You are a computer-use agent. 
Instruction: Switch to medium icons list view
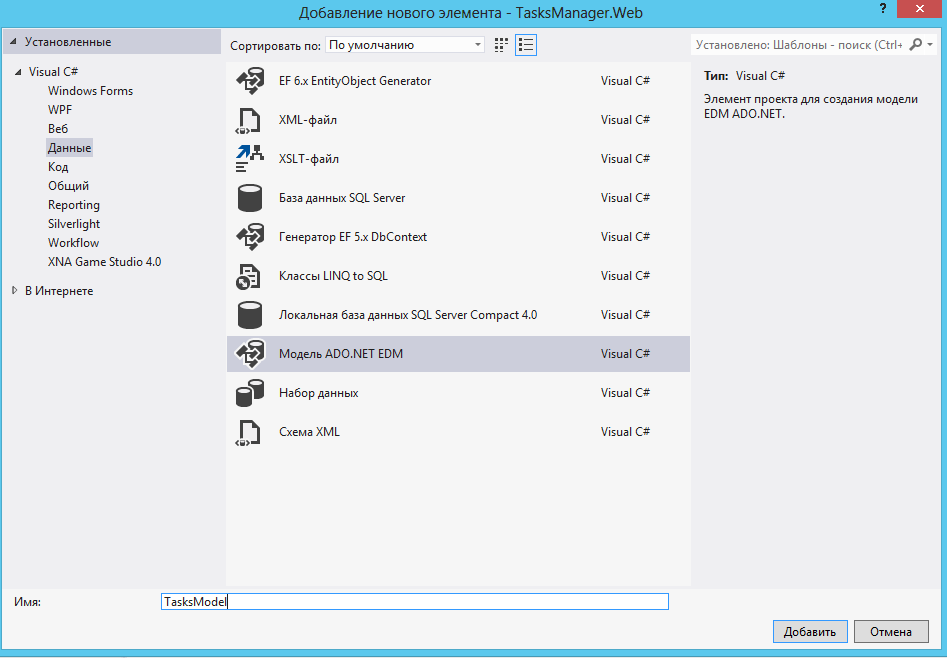pos(526,45)
